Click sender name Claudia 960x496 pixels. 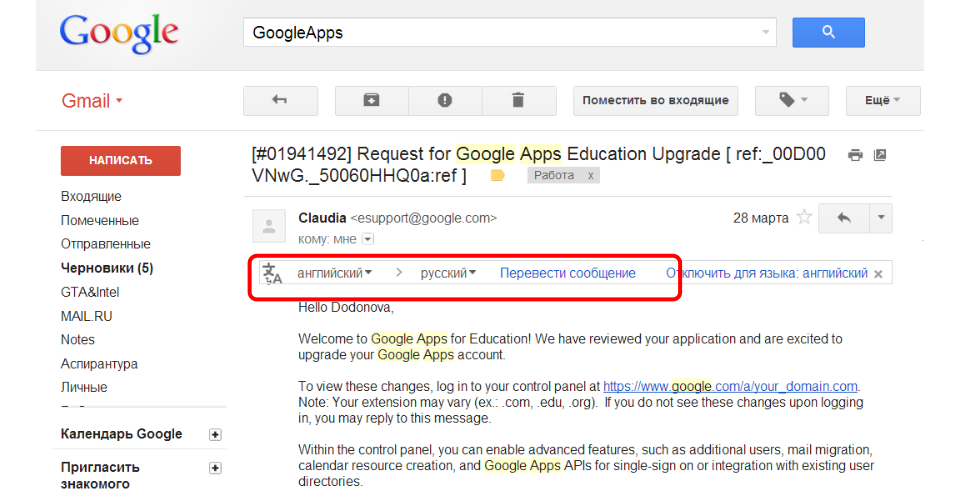click(322, 218)
